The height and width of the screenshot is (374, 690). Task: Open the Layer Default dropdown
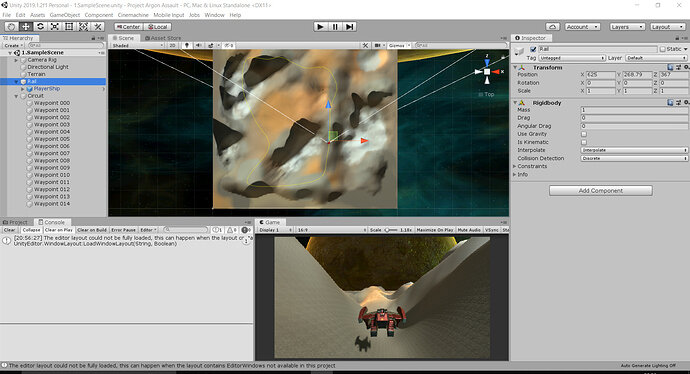coord(656,58)
